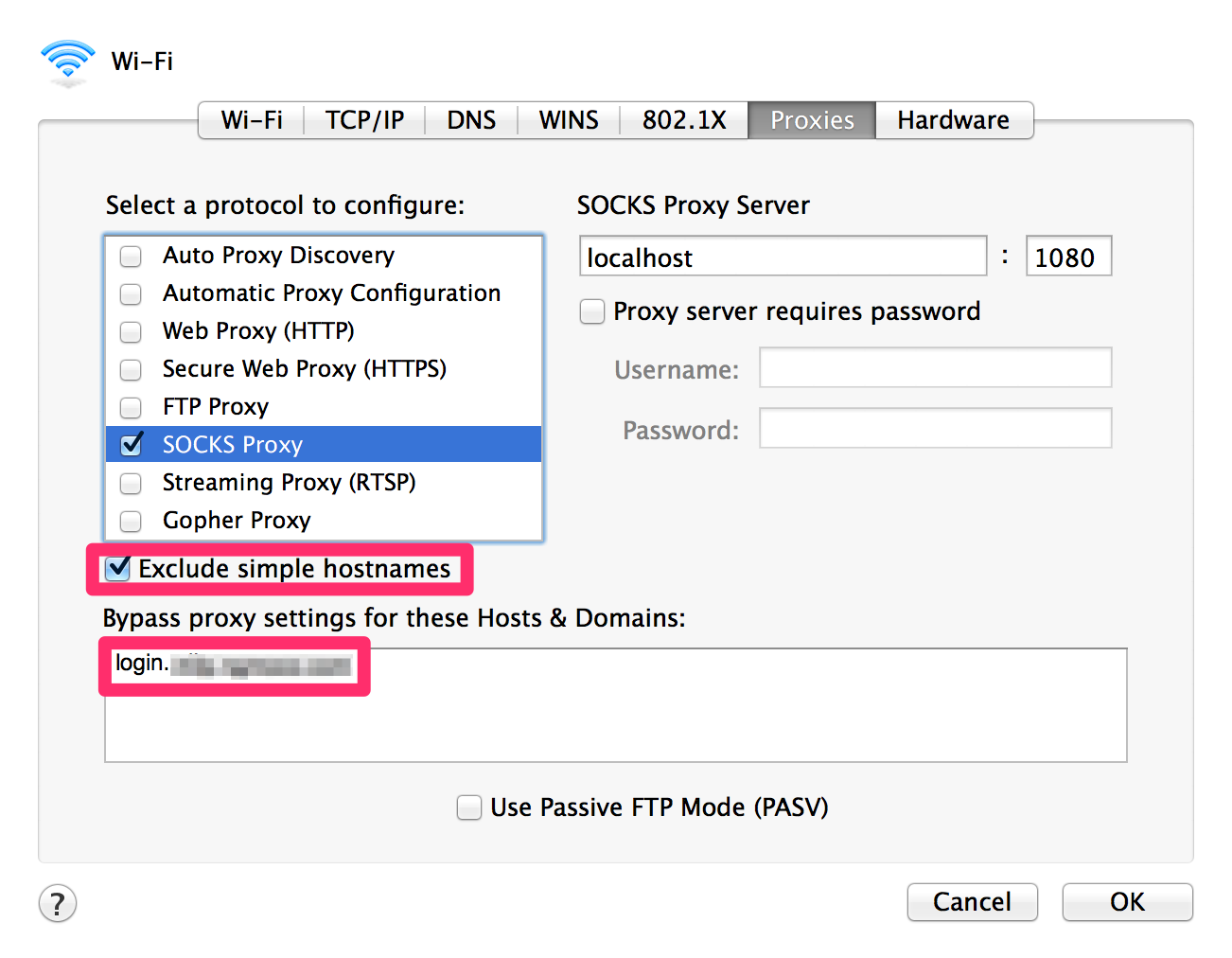This screenshot has height=958, width=1232.
Task: Open the DNS tab
Action: pos(471,119)
